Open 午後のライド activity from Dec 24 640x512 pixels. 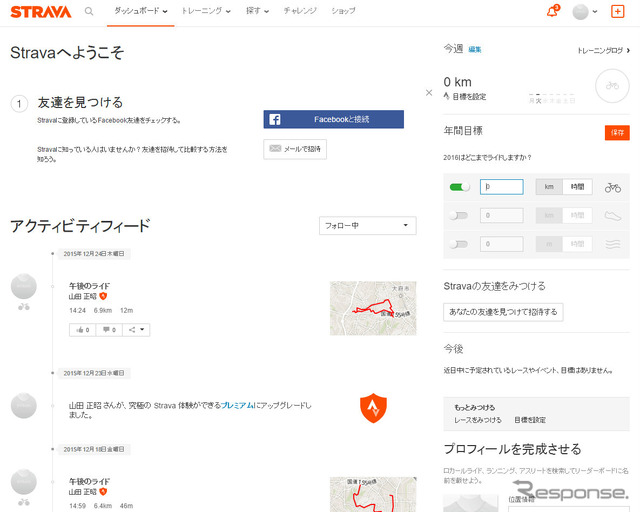(89, 286)
